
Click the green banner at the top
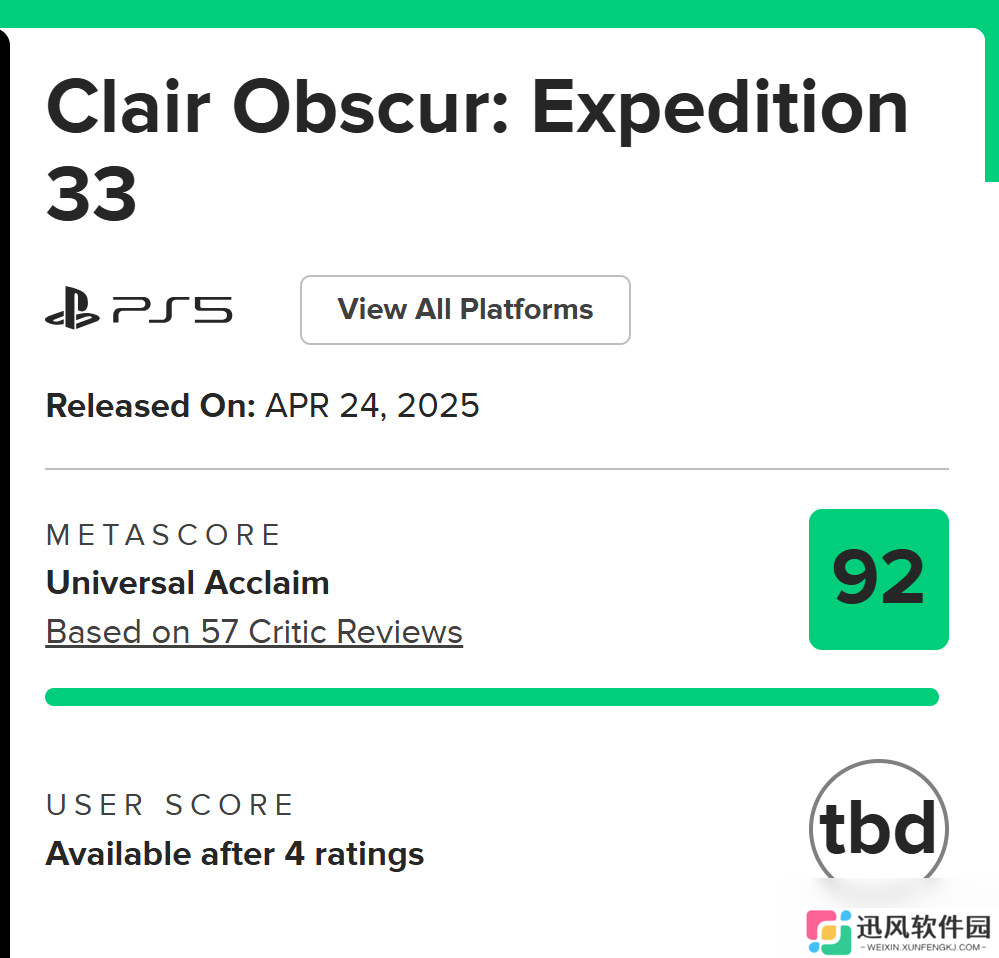click(500, 13)
